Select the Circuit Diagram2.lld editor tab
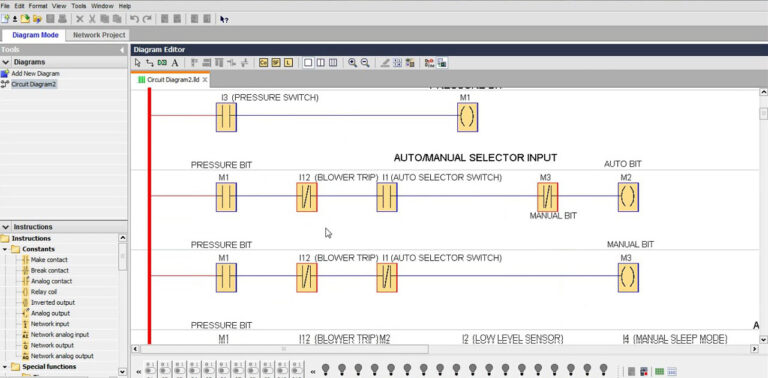The width and height of the screenshot is (768, 378). point(169,79)
